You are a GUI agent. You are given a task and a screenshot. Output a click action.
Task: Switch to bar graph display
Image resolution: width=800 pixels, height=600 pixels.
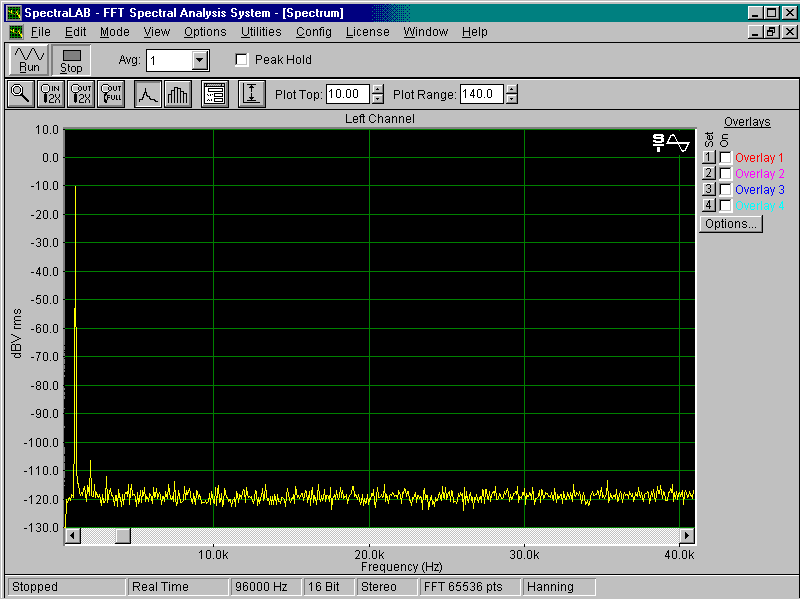(x=178, y=94)
